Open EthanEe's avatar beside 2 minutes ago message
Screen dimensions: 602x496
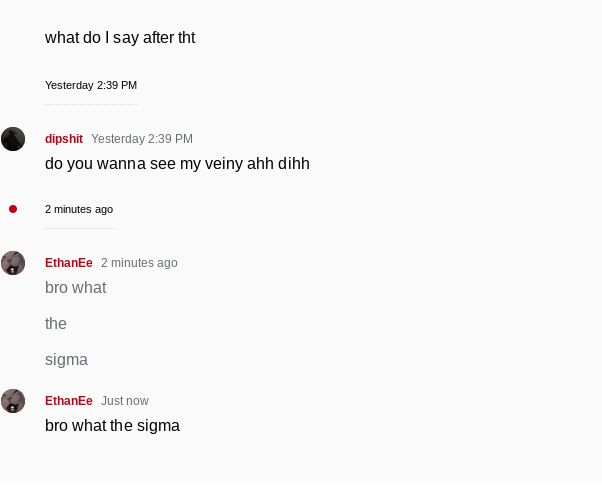(x=13, y=263)
